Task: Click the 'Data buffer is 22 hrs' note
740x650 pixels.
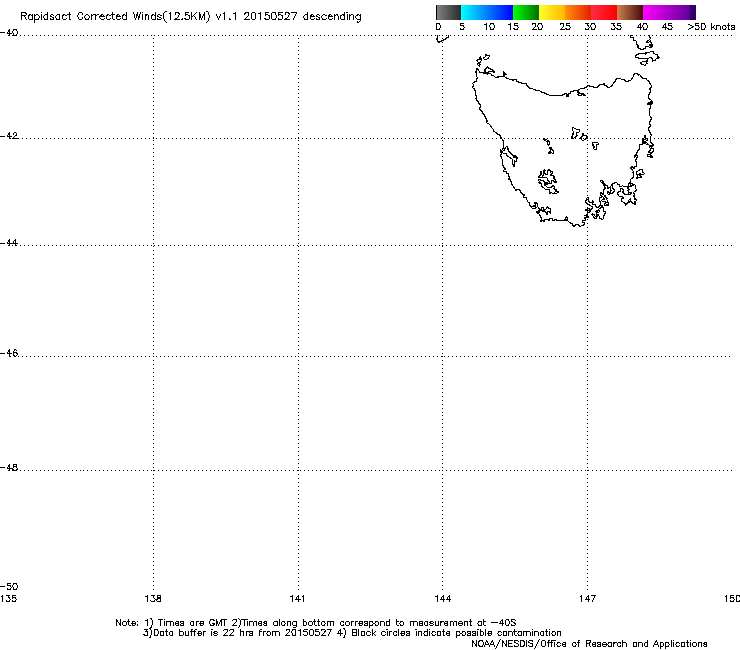Action: (352, 633)
